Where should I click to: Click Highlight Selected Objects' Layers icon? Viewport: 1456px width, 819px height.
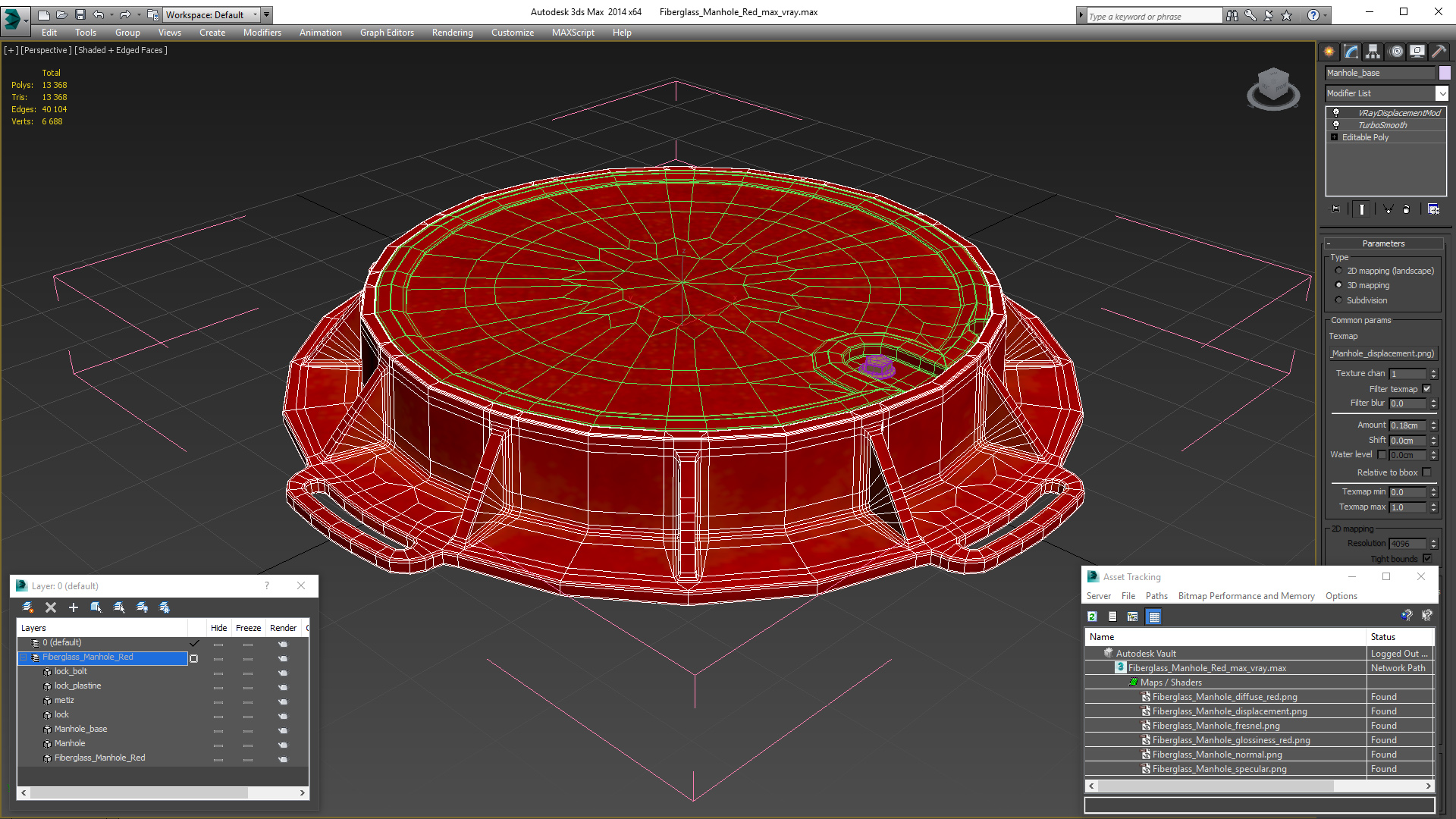tap(119, 607)
